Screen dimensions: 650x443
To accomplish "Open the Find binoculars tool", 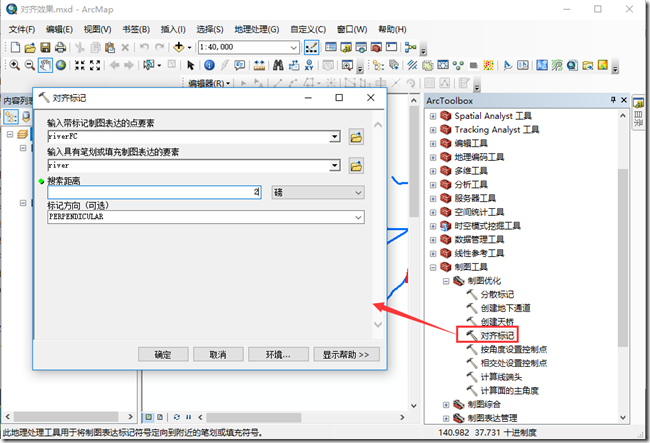I will click(x=278, y=65).
